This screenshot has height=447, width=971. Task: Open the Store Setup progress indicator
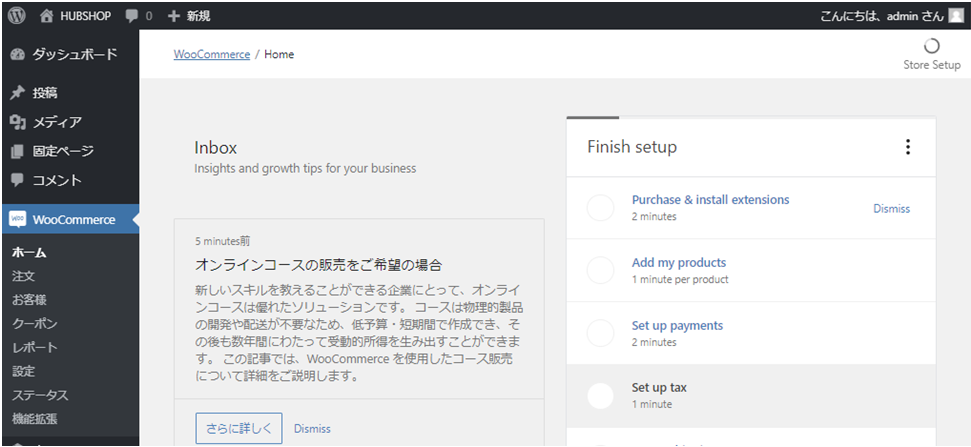pyautogui.click(x=931, y=46)
